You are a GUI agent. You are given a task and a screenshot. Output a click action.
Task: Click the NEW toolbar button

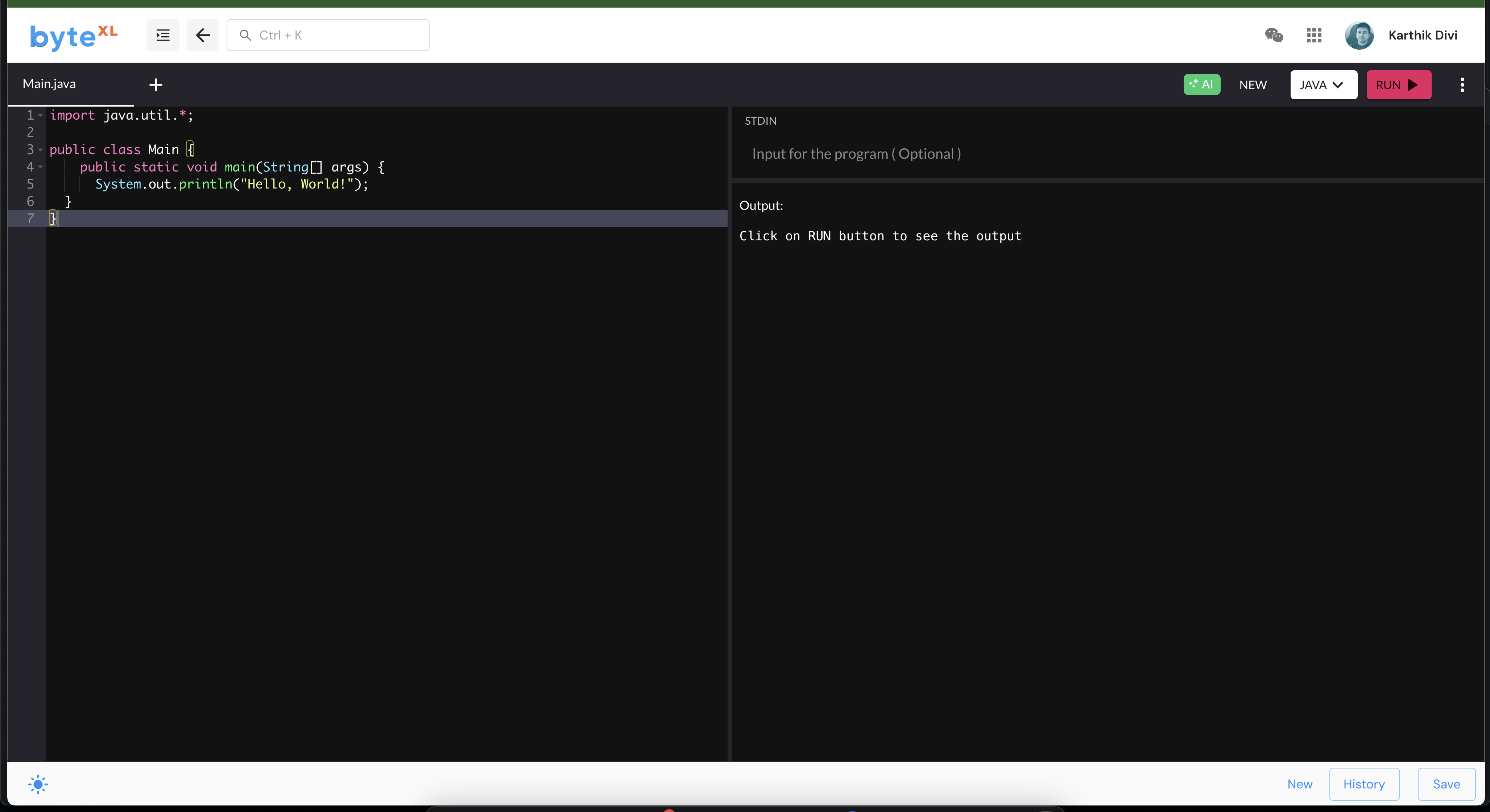pyautogui.click(x=1252, y=85)
